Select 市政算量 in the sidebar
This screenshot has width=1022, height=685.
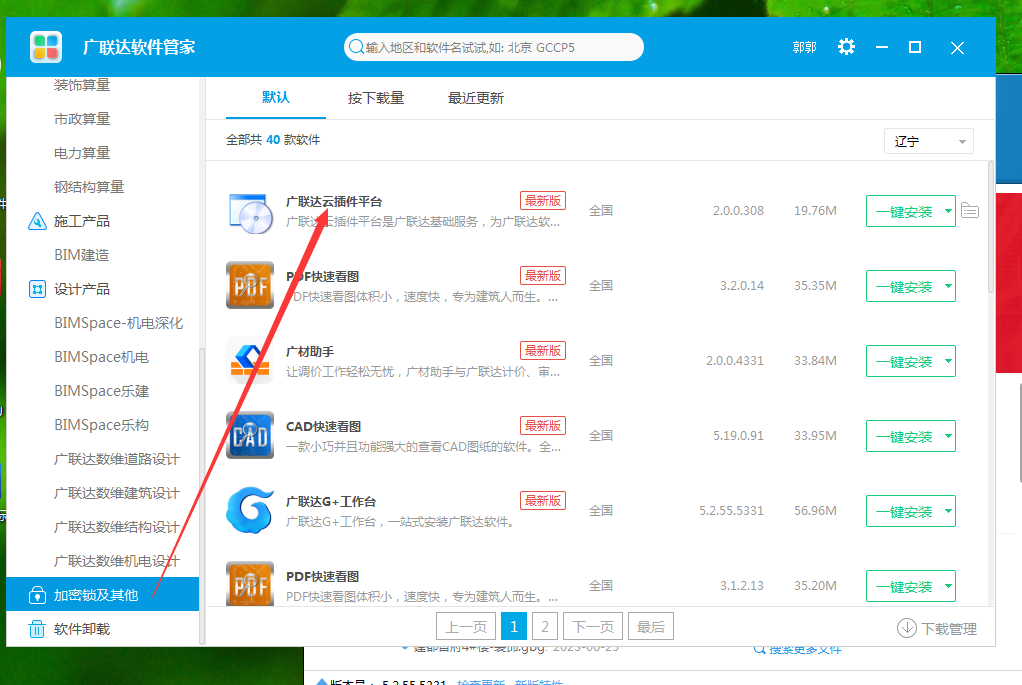coord(82,119)
